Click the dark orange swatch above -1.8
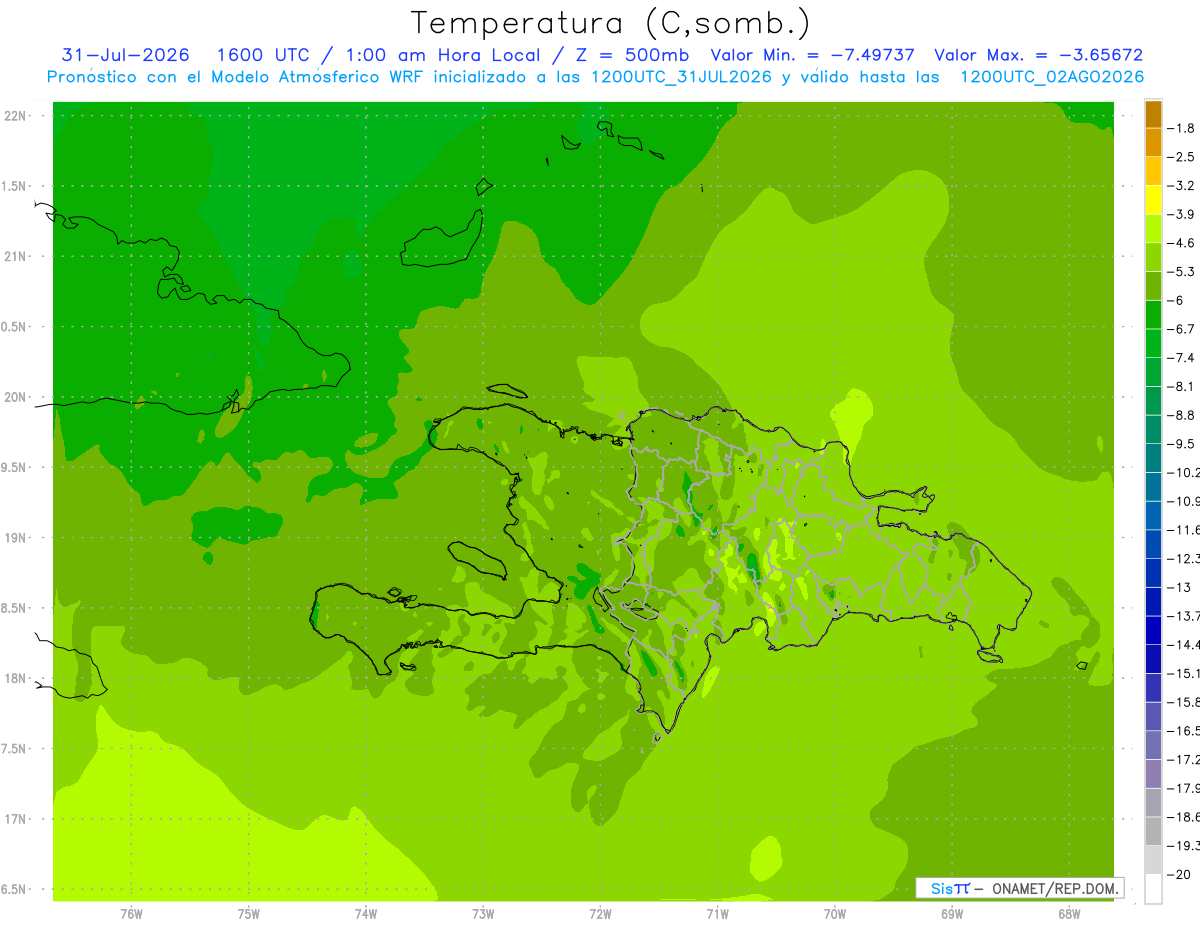This screenshot has height=927, width=1200. tap(1153, 114)
